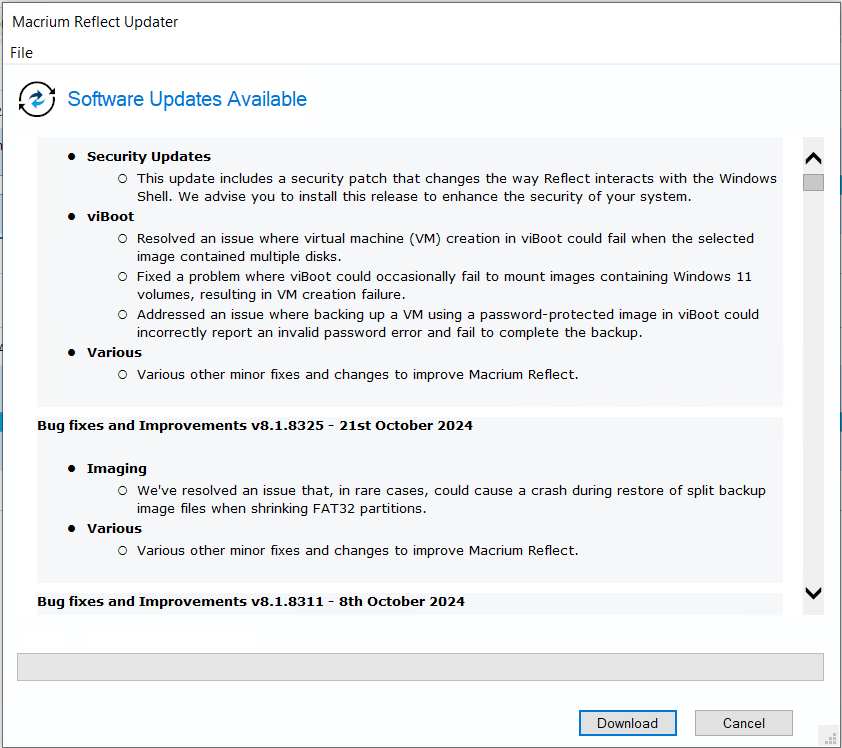Image resolution: width=842 pixels, height=748 pixels.
Task: Click the Software Updates Available heading
Action: [187, 99]
